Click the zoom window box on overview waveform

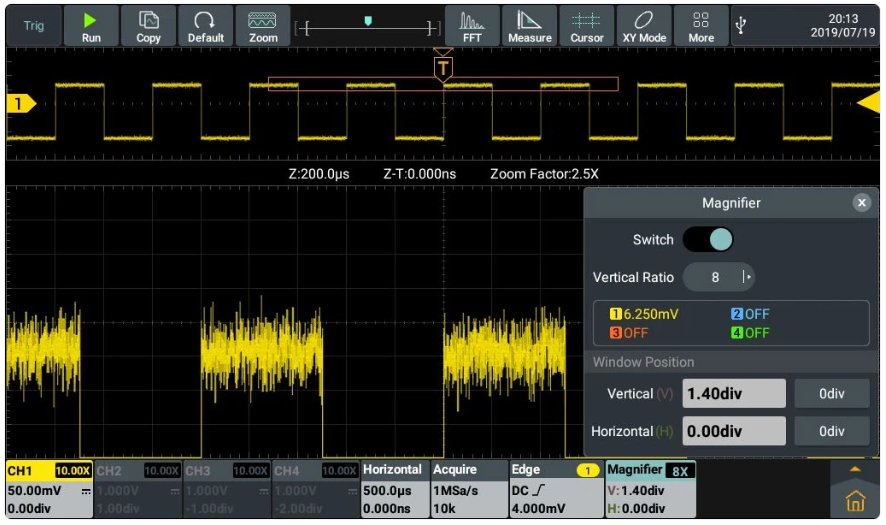click(x=443, y=84)
